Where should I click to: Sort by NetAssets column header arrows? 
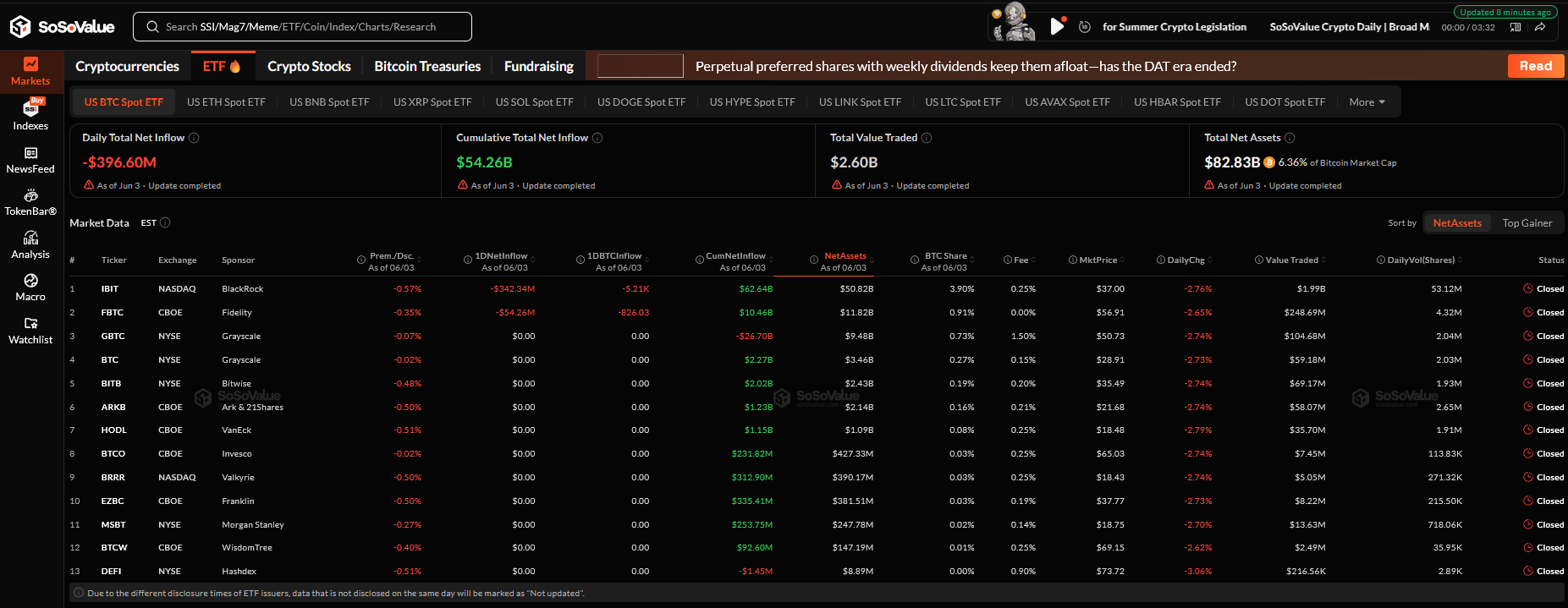click(x=872, y=260)
